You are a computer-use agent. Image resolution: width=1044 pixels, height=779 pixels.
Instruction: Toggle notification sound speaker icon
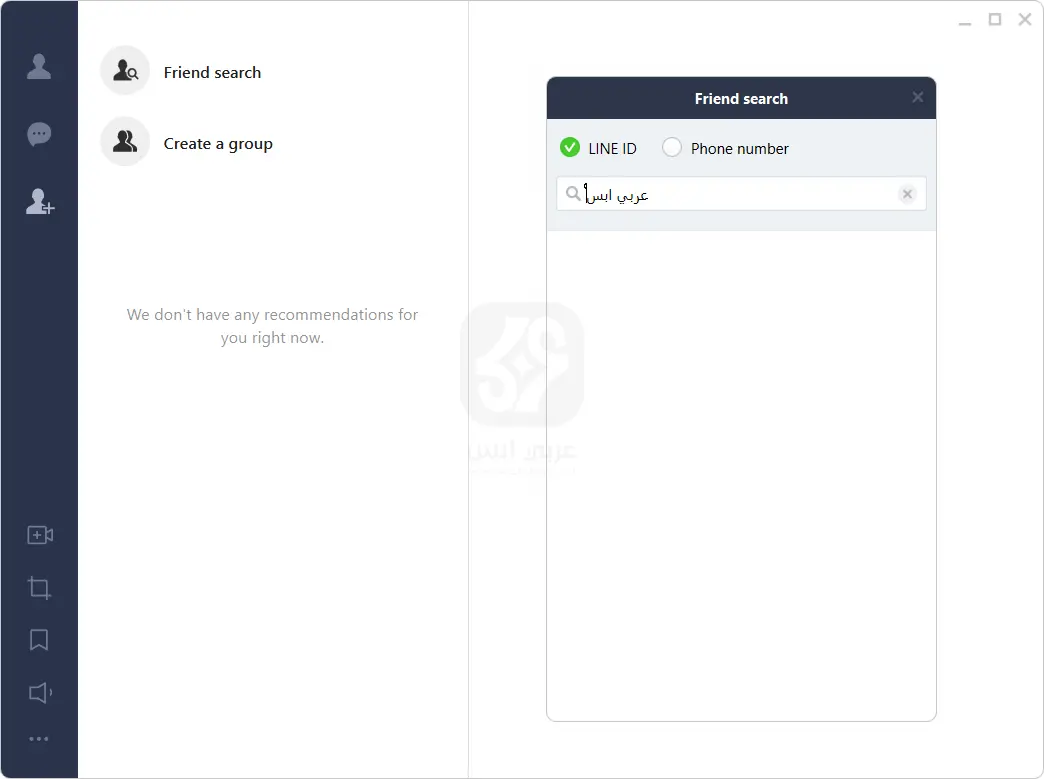pos(39,692)
